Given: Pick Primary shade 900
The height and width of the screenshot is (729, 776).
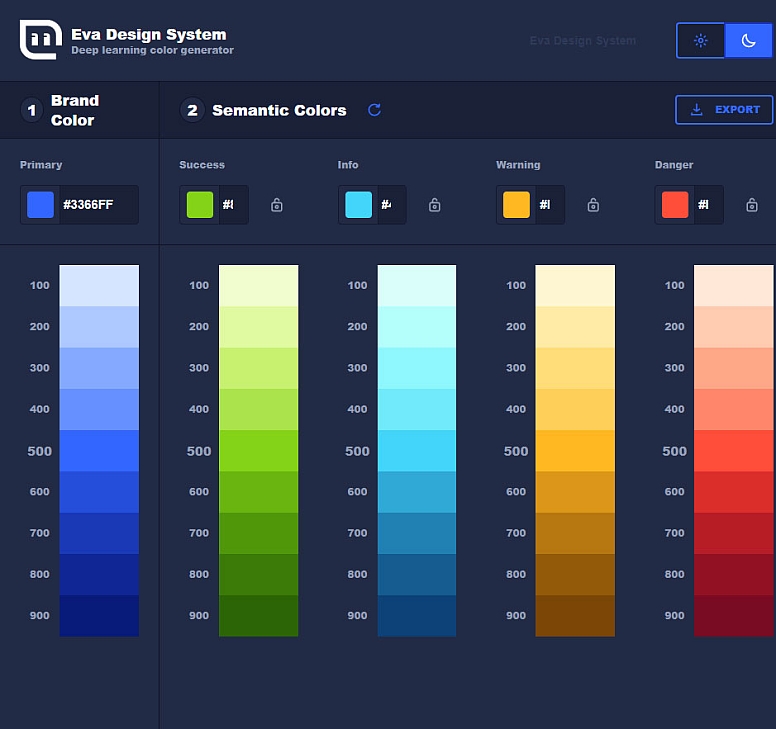Looking at the screenshot, I should coord(99,616).
